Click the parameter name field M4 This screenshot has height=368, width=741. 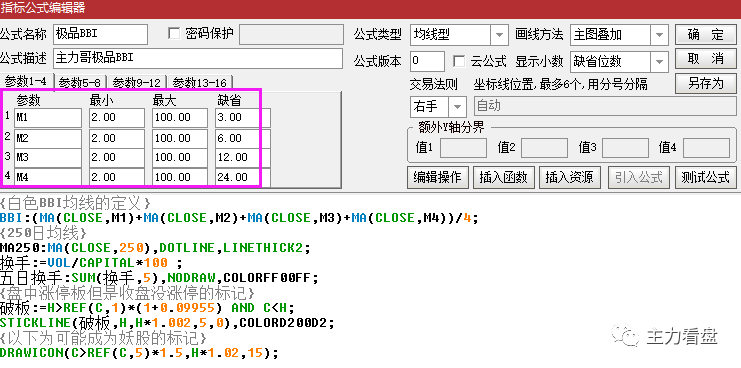pos(48,177)
